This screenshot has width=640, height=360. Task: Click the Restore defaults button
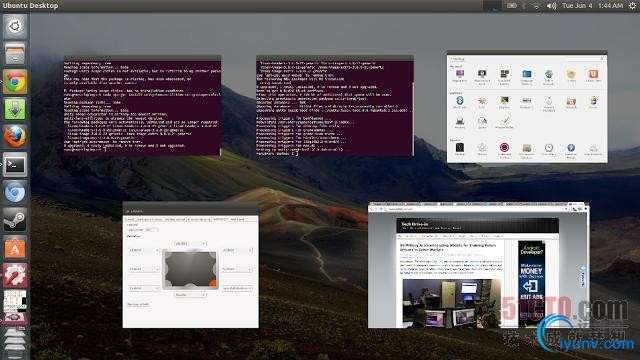(x=138, y=304)
